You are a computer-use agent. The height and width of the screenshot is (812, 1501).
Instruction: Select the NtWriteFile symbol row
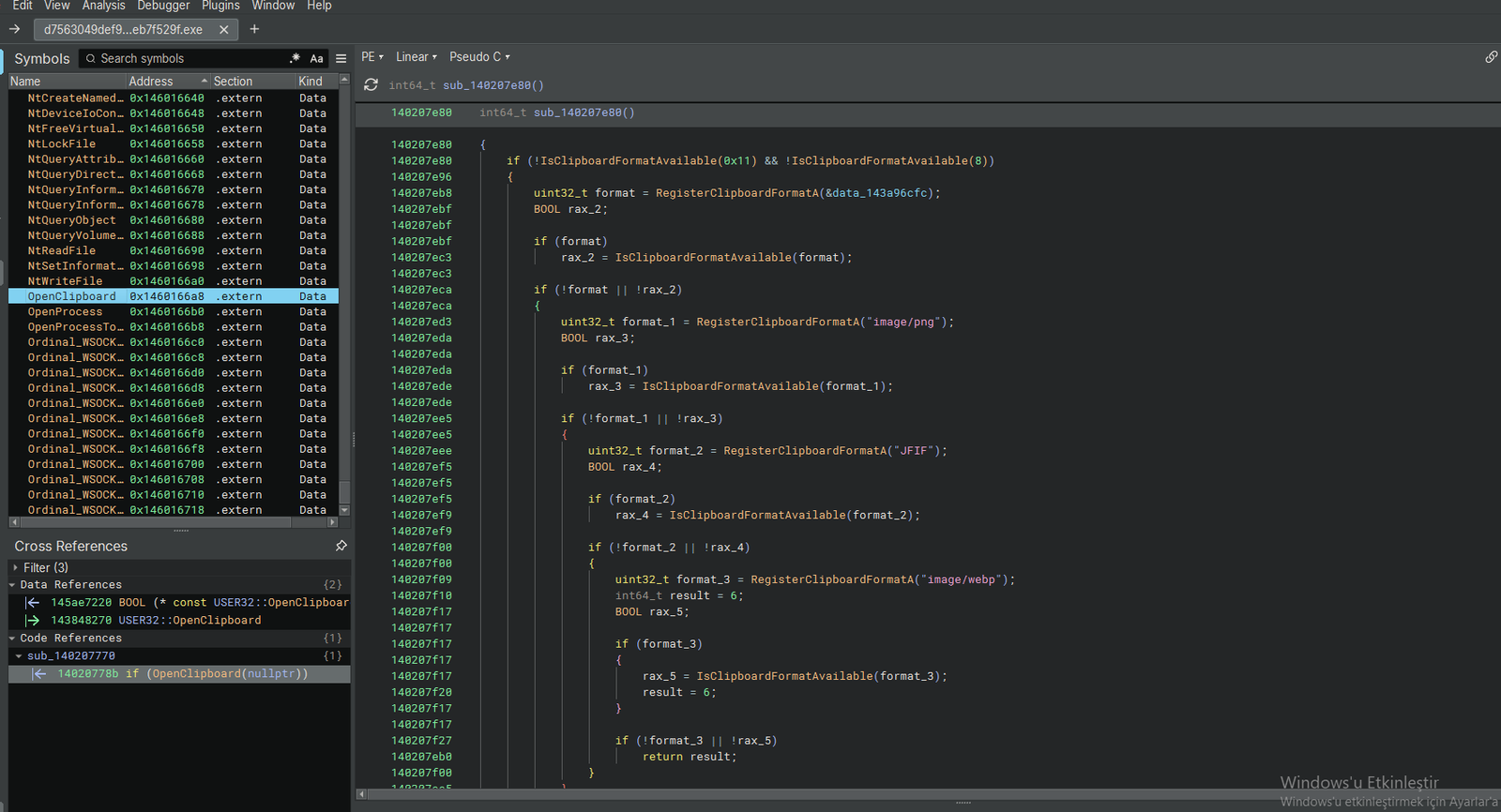(174, 281)
